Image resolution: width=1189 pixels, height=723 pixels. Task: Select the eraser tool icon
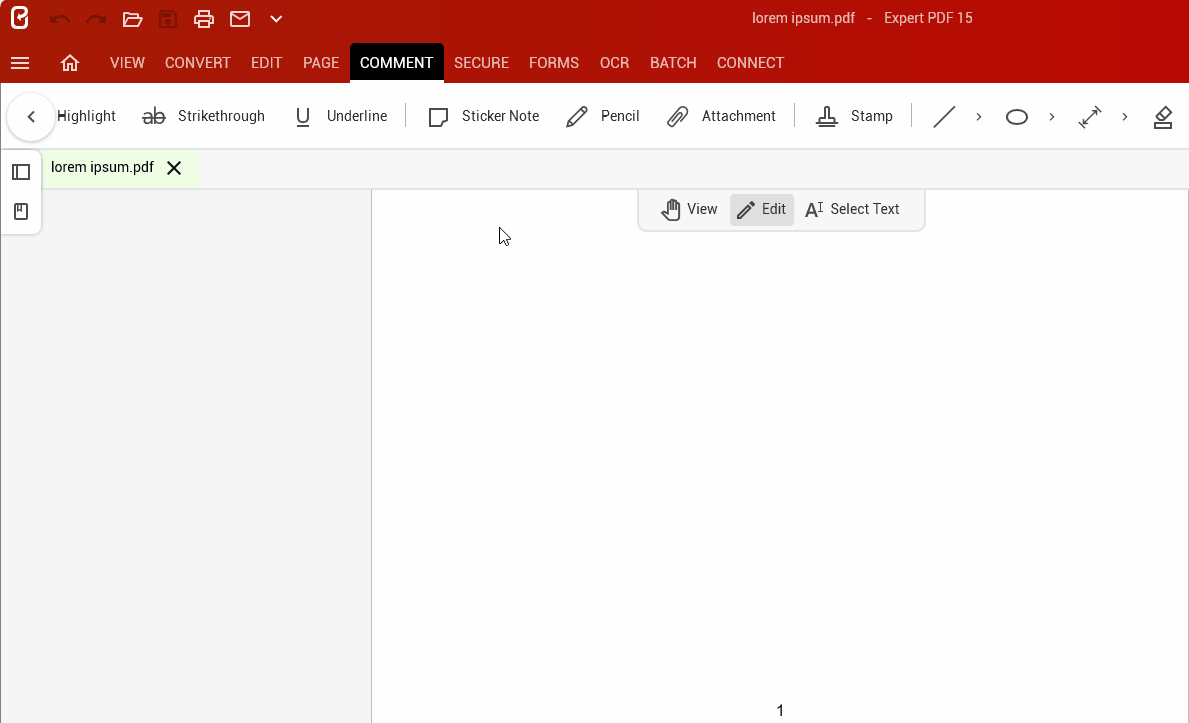click(1163, 117)
